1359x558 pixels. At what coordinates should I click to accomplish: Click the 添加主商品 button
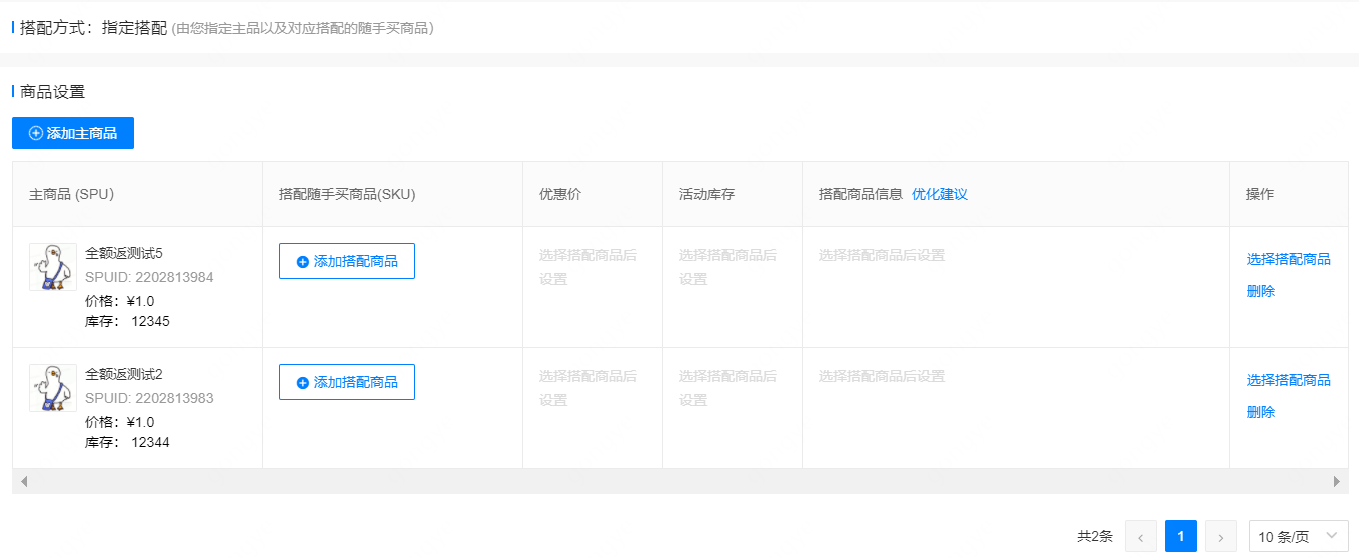click(73, 133)
